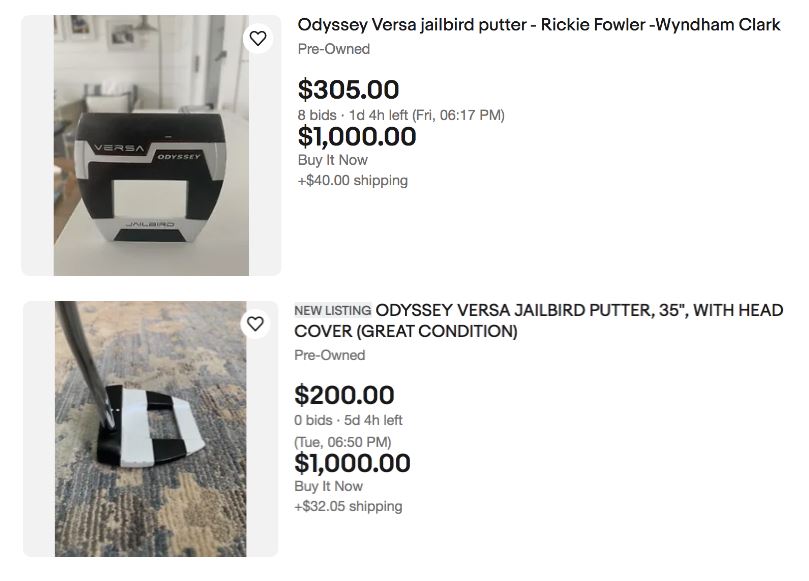Click the $305.00 current bid price
The image size is (809, 581).
click(x=348, y=90)
